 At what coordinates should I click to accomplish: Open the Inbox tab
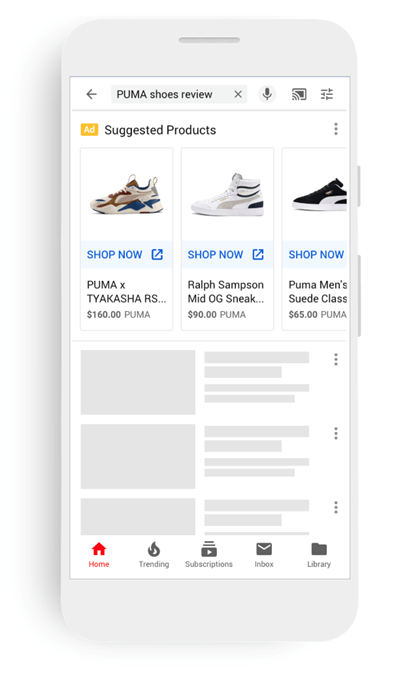coord(264,555)
